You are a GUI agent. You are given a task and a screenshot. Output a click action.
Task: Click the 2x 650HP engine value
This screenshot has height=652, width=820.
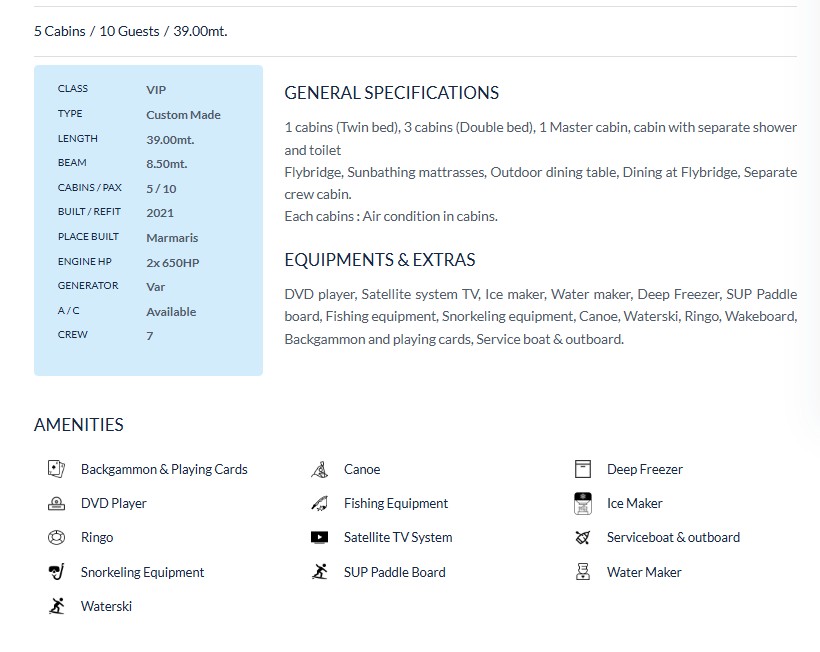[172, 263]
